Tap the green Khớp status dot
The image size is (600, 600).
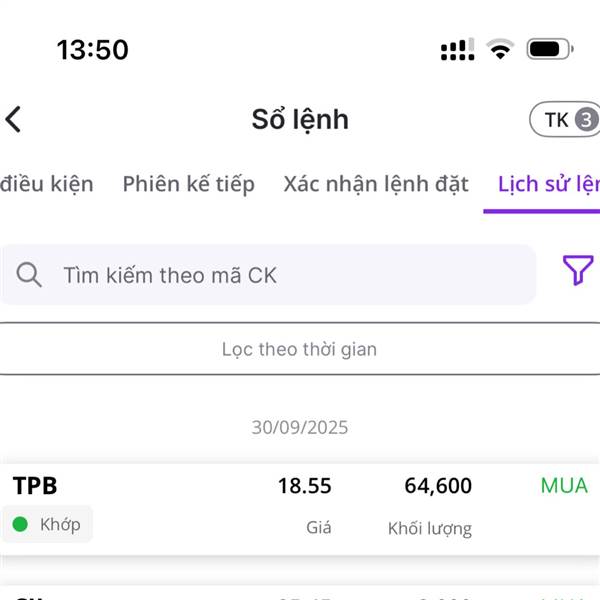point(20,524)
